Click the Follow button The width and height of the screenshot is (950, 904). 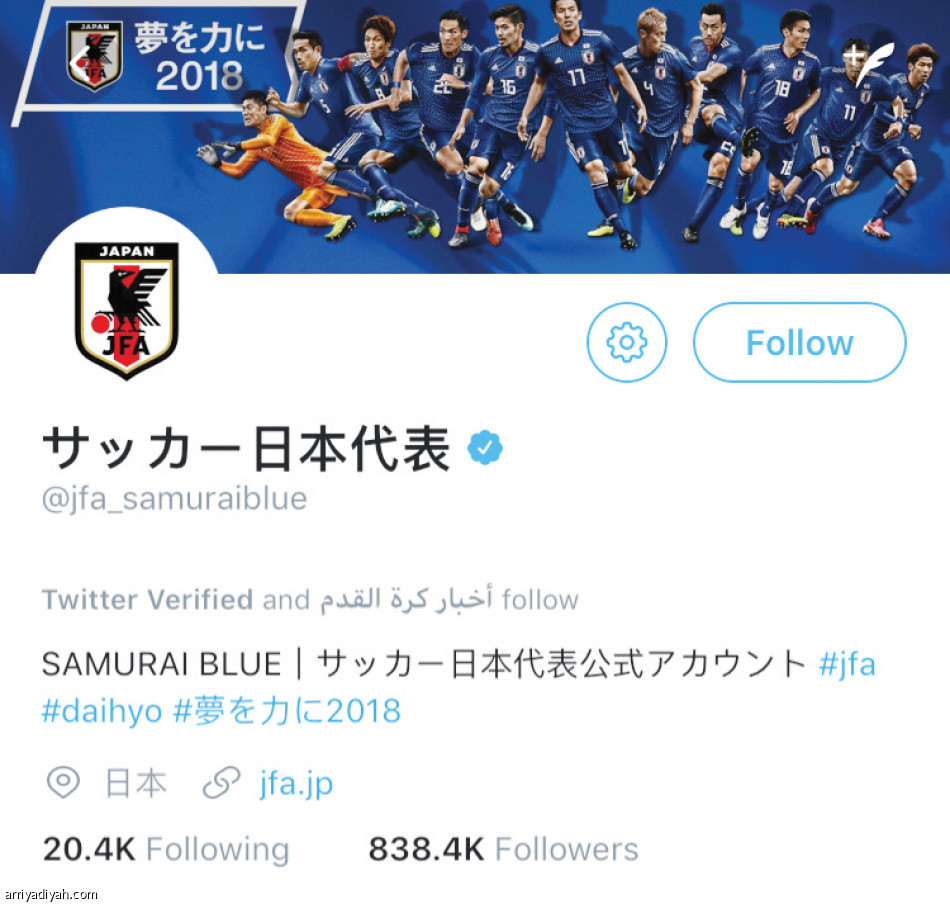[800, 342]
